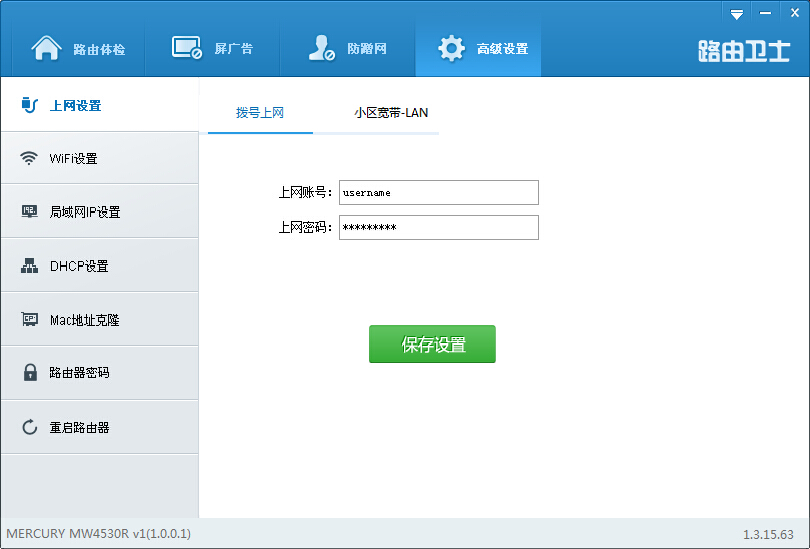
Task: Switch to the 拨号上网 tab
Action: (260, 113)
